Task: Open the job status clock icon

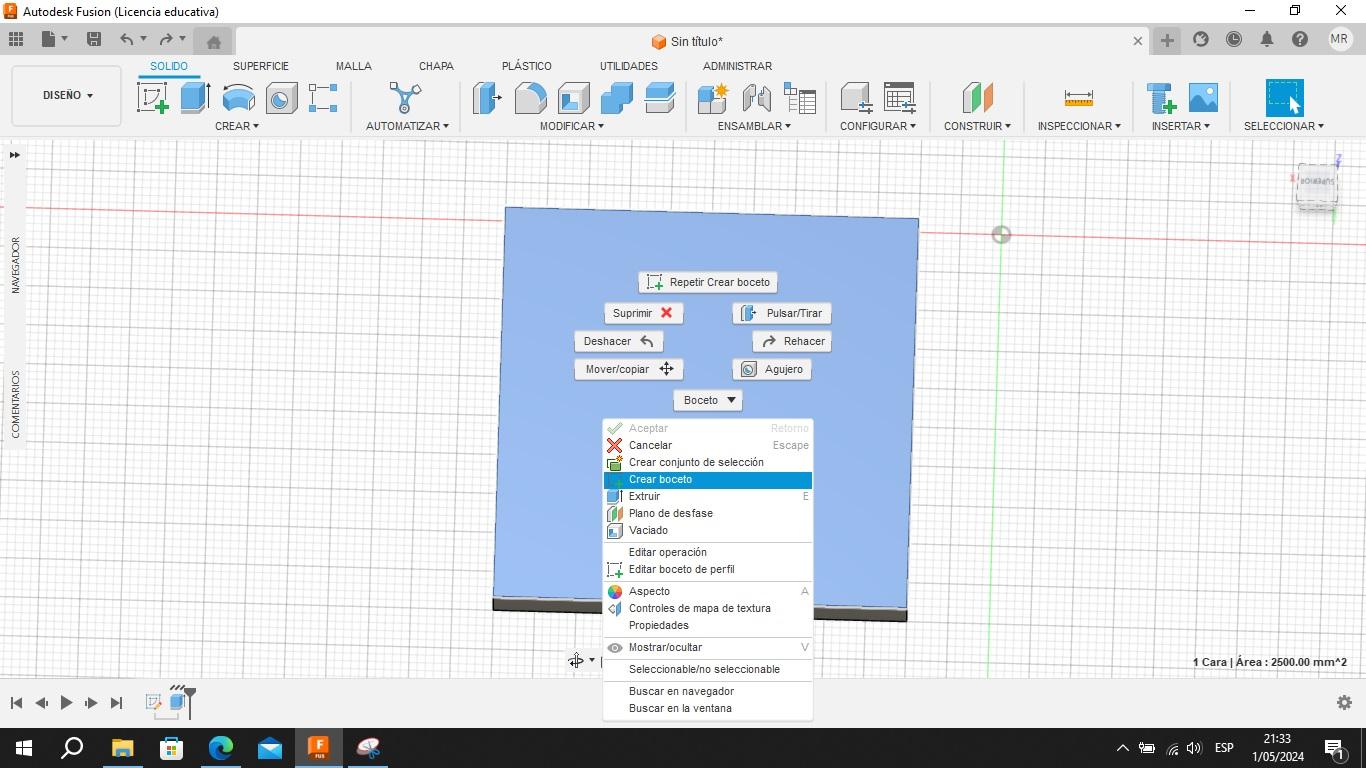Action: point(1234,39)
